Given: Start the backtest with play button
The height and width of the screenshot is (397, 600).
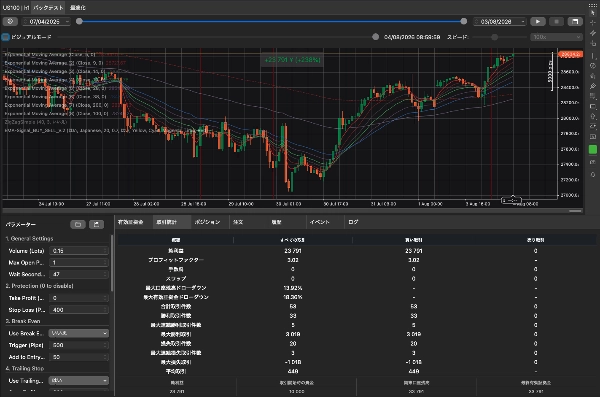Looking at the screenshot, I should pos(538,21).
